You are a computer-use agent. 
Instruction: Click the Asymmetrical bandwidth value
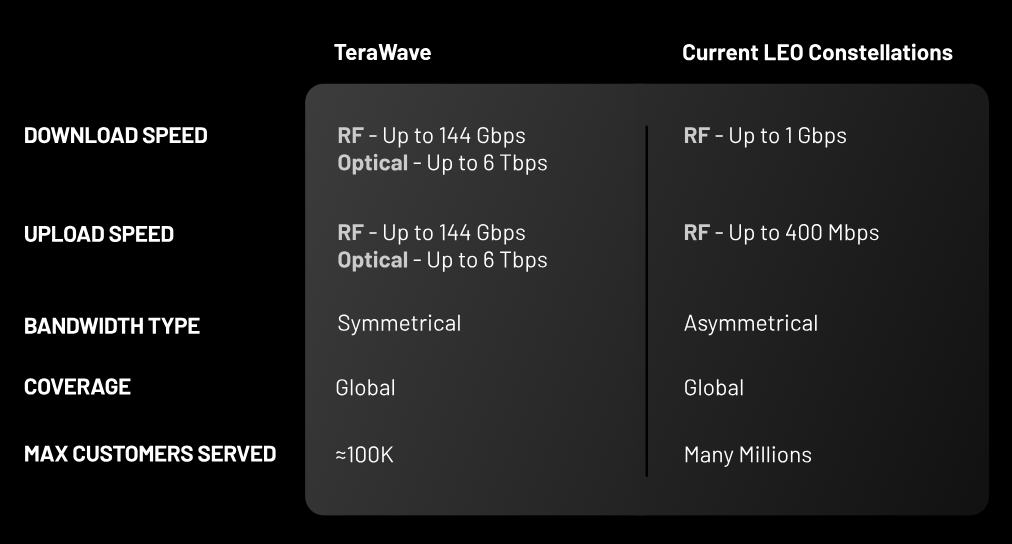(x=751, y=323)
